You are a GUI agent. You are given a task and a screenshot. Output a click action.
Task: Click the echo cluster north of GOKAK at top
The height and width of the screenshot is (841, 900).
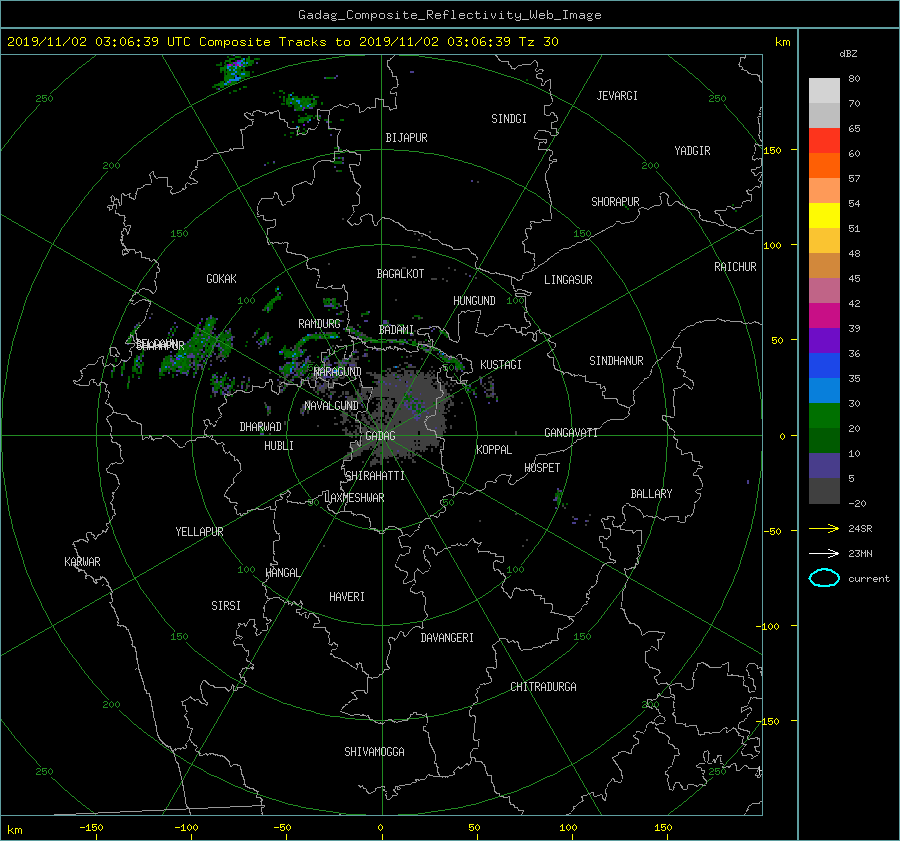click(235, 72)
